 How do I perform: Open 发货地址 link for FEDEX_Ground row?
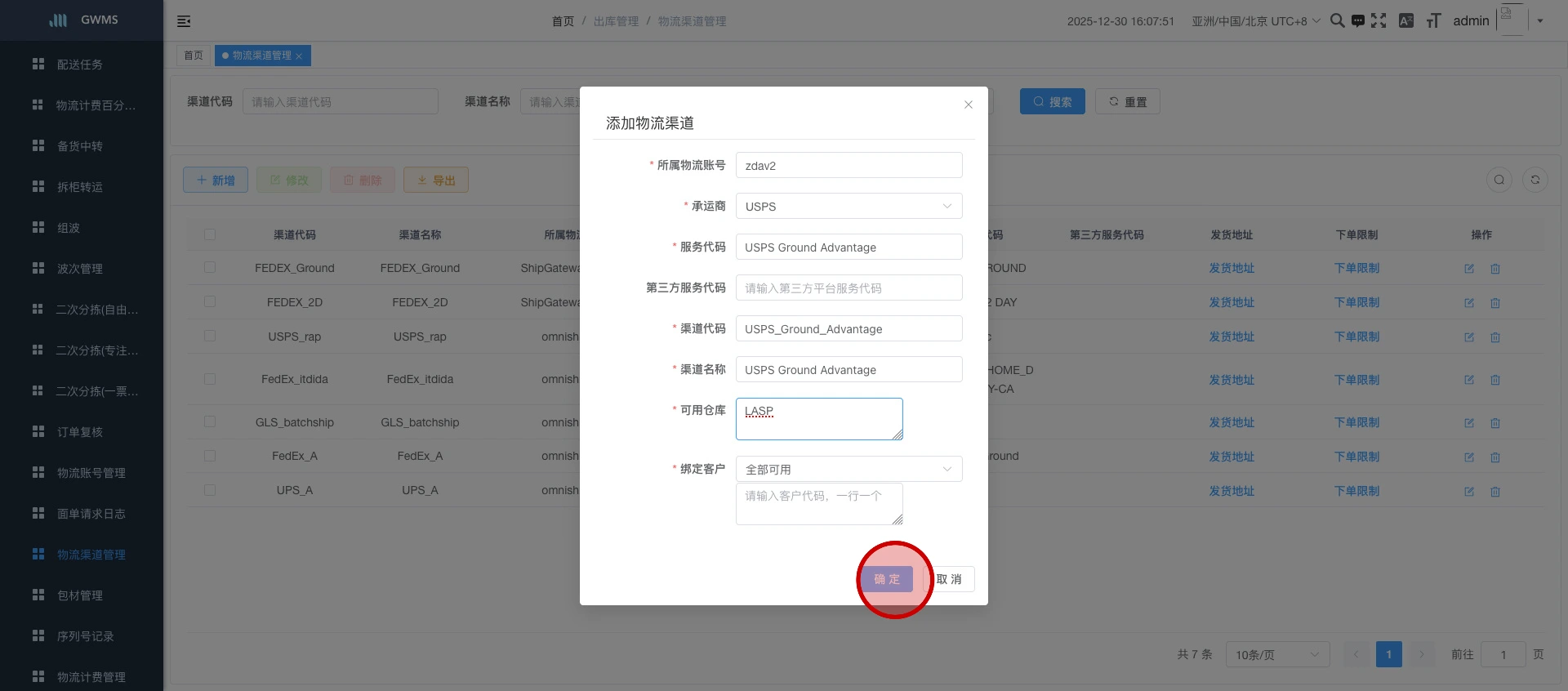1232,268
